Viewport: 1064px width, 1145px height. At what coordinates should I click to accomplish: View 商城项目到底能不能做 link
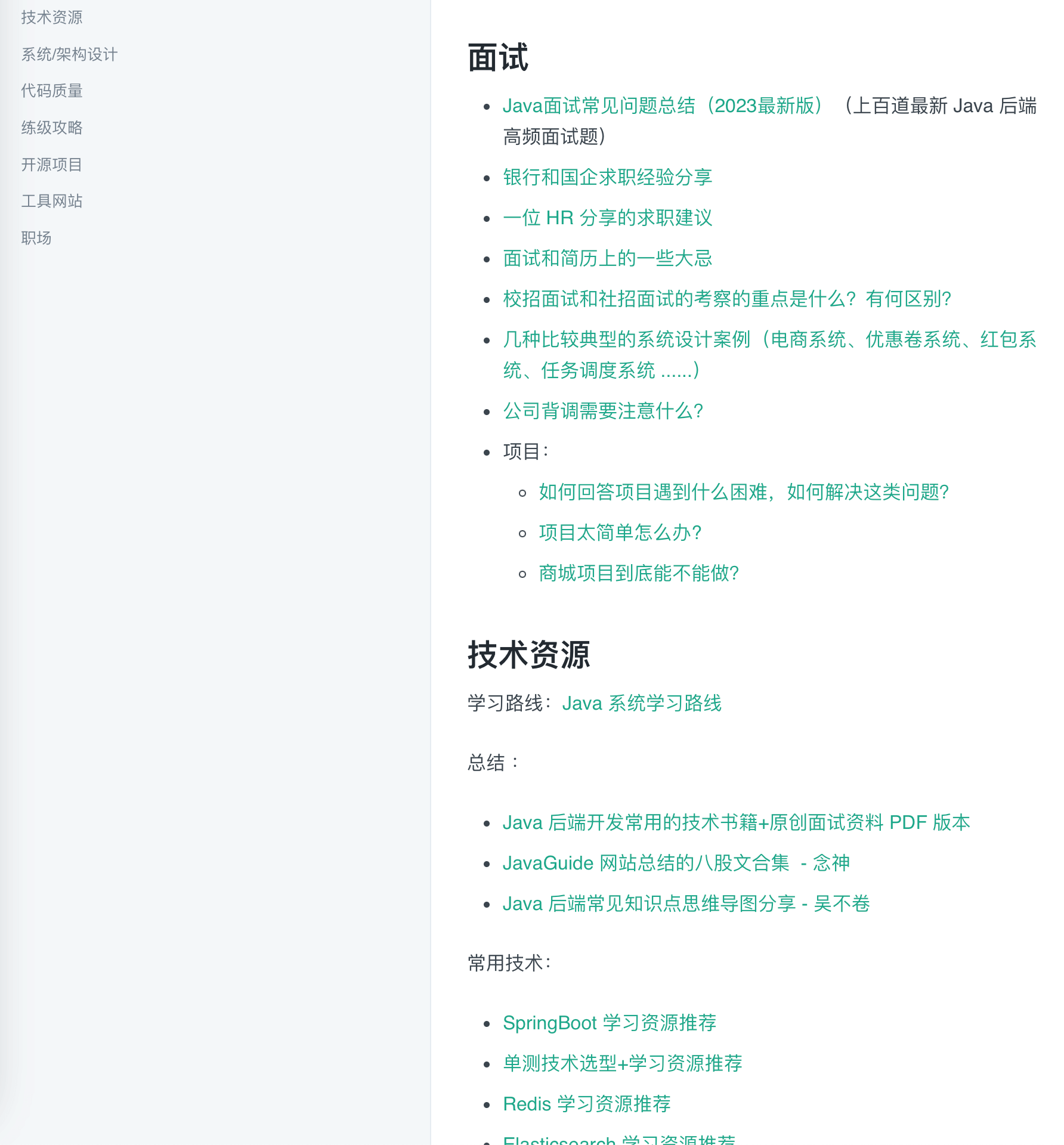(x=638, y=573)
